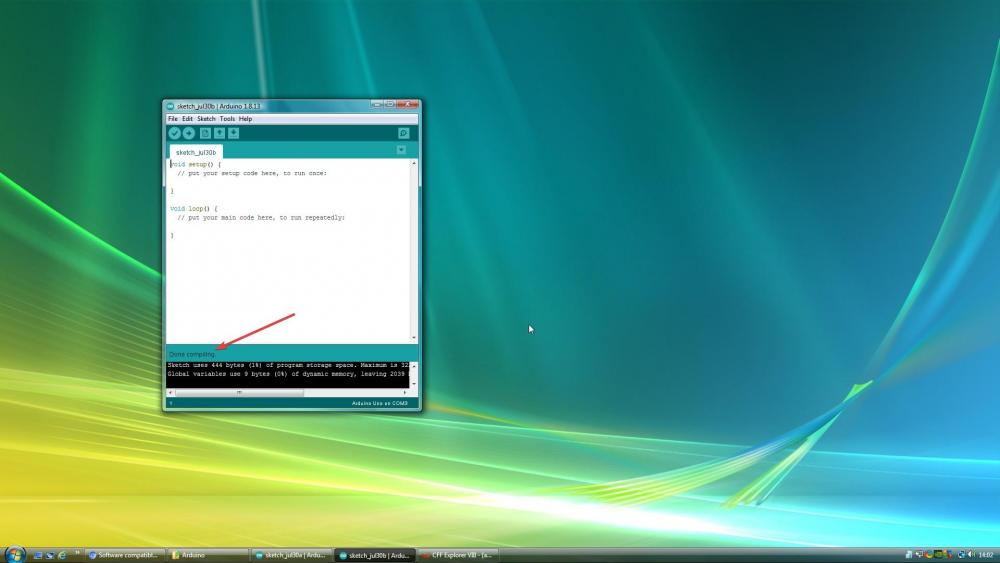Image resolution: width=1000 pixels, height=563 pixels.
Task: Open the Software compatibility taskbar button
Action: pos(124,555)
